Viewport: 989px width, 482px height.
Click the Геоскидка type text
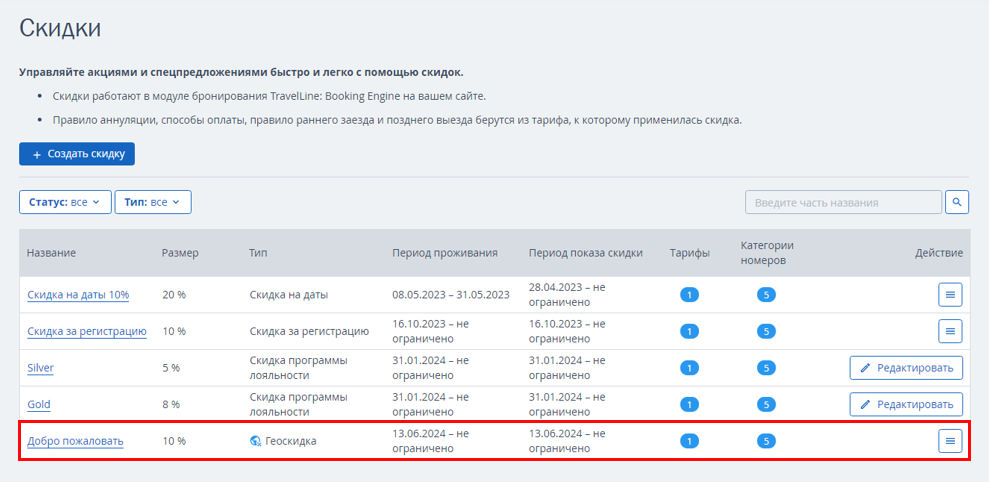tap(291, 441)
